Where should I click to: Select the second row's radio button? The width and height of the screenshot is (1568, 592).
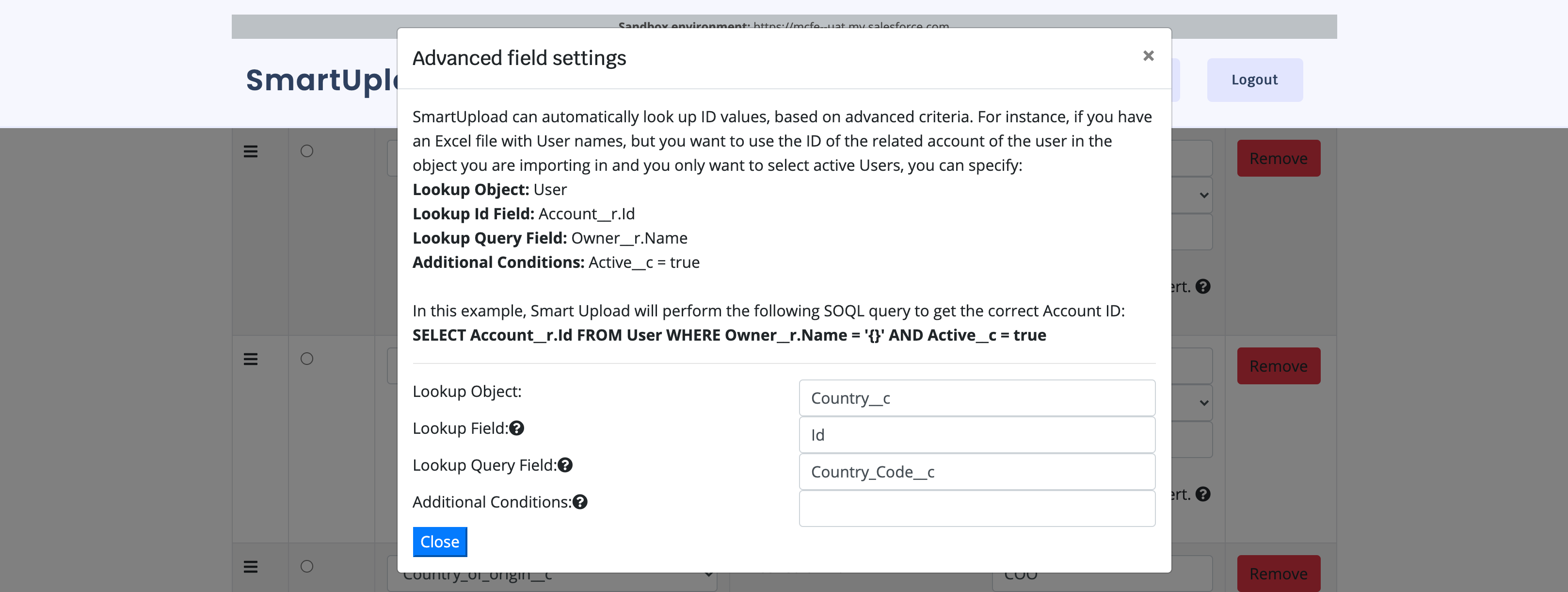307,359
